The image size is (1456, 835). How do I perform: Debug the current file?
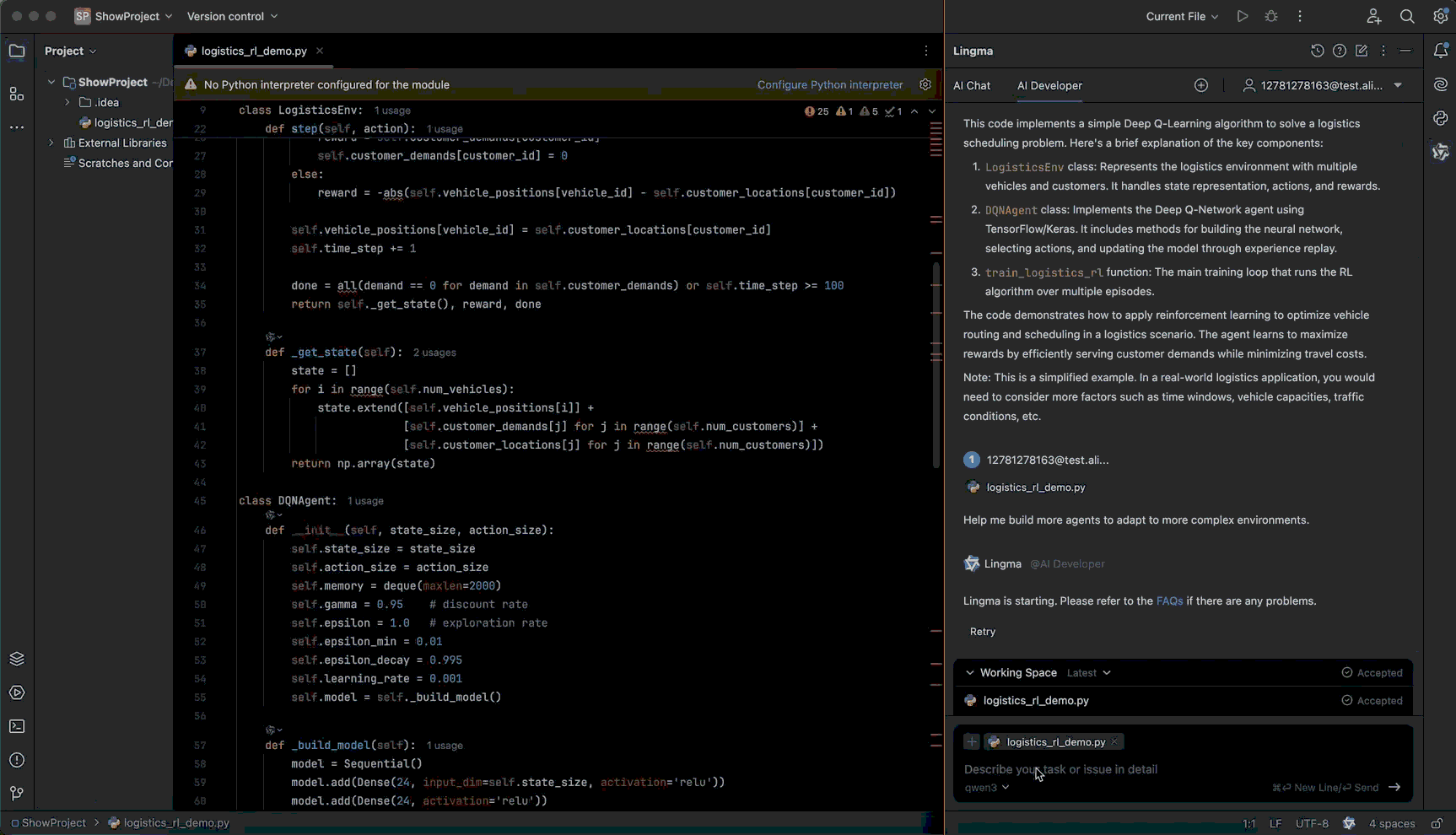[1271, 16]
